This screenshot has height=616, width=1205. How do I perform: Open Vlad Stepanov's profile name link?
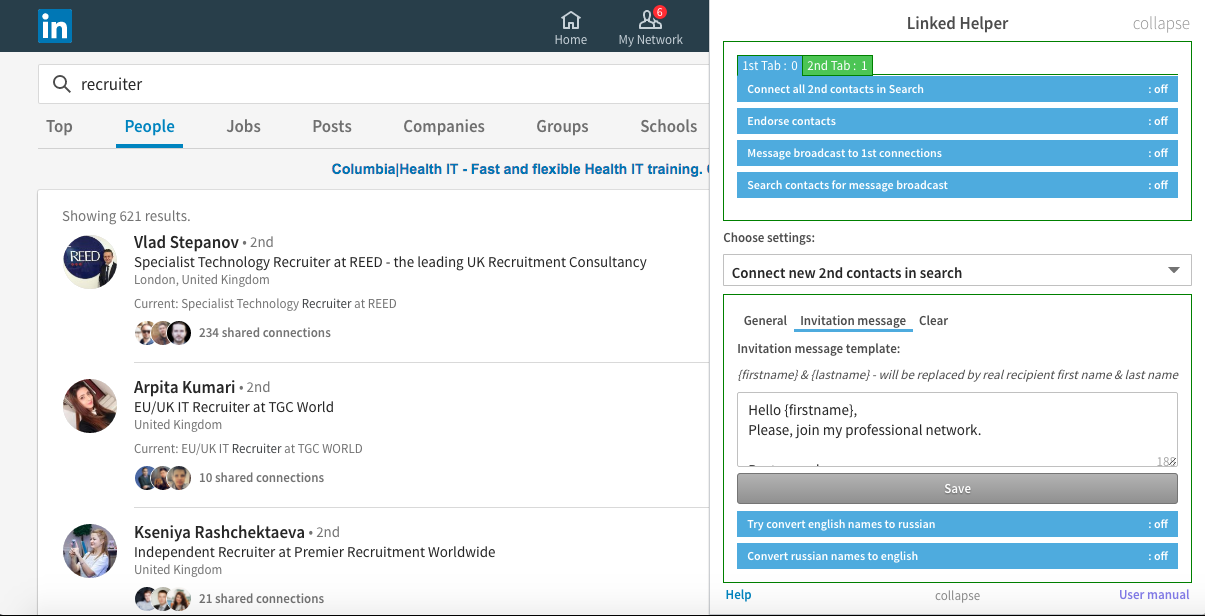click(x=186, y=242)
